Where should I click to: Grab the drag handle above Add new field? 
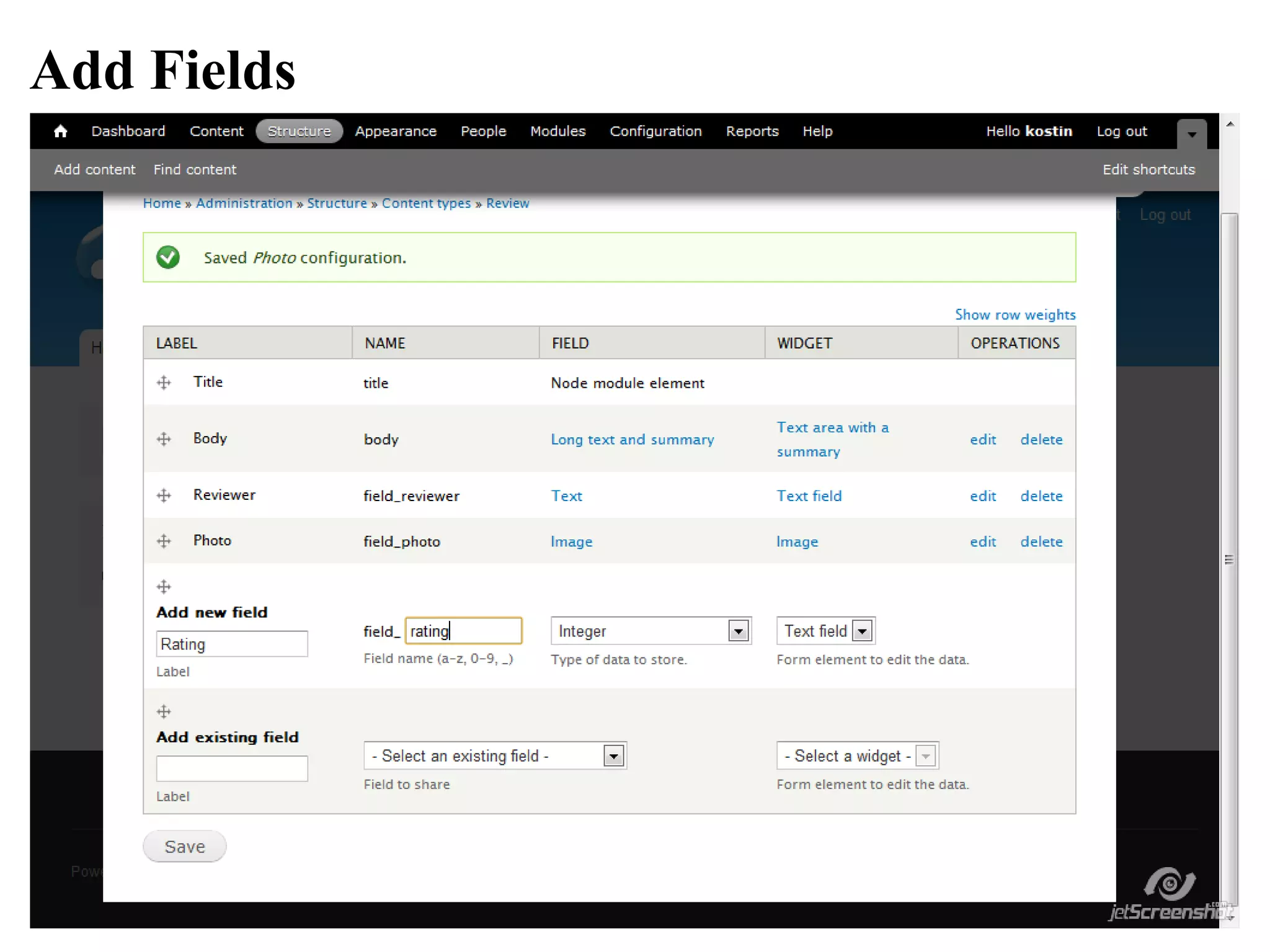(164, 587)
